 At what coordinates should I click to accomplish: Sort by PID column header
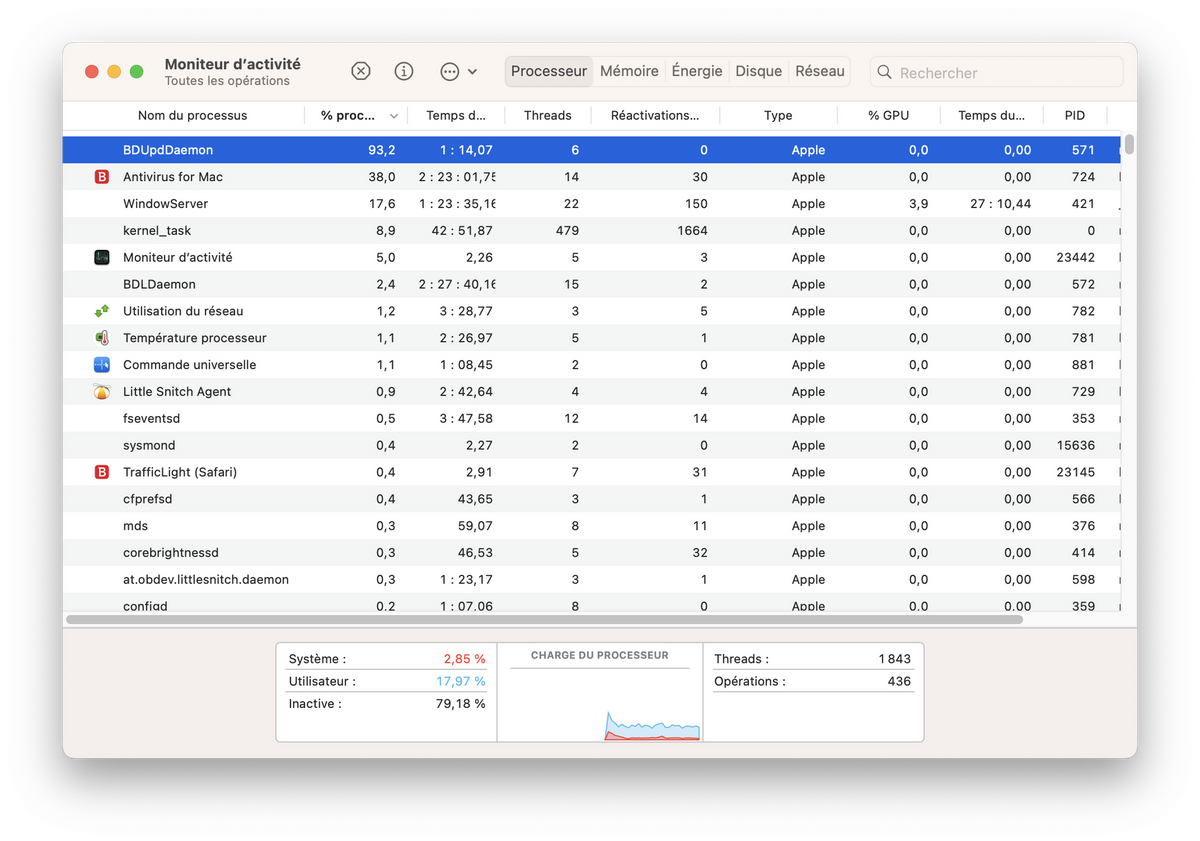1075,115
